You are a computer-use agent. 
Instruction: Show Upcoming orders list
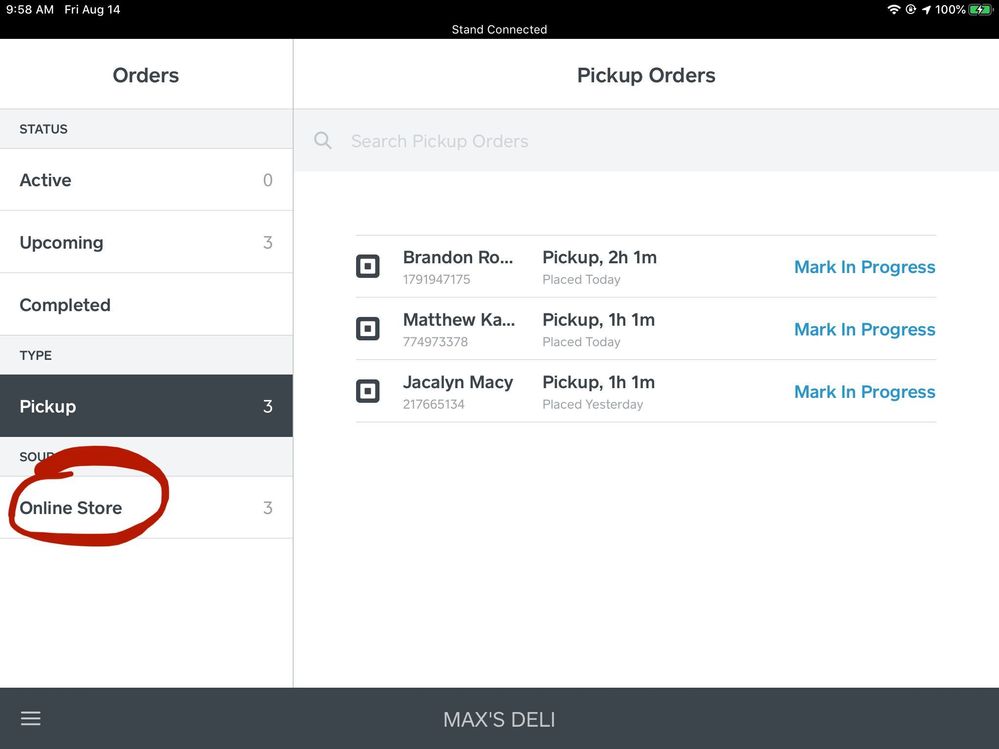click(146, 243)
